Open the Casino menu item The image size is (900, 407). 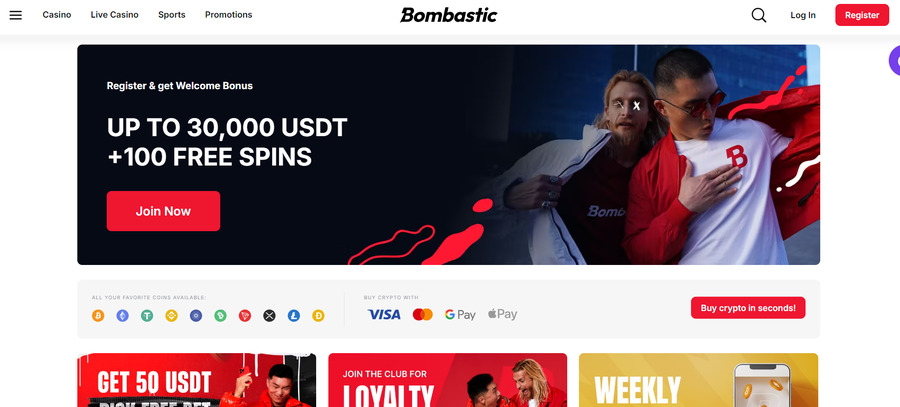pyautogui.click(x=57, y=15)
